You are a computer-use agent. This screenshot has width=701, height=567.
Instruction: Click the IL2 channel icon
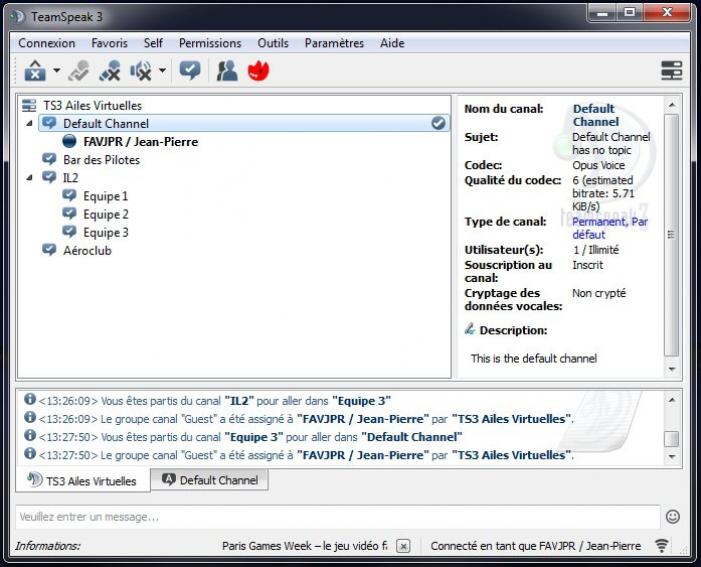[49, 177]
